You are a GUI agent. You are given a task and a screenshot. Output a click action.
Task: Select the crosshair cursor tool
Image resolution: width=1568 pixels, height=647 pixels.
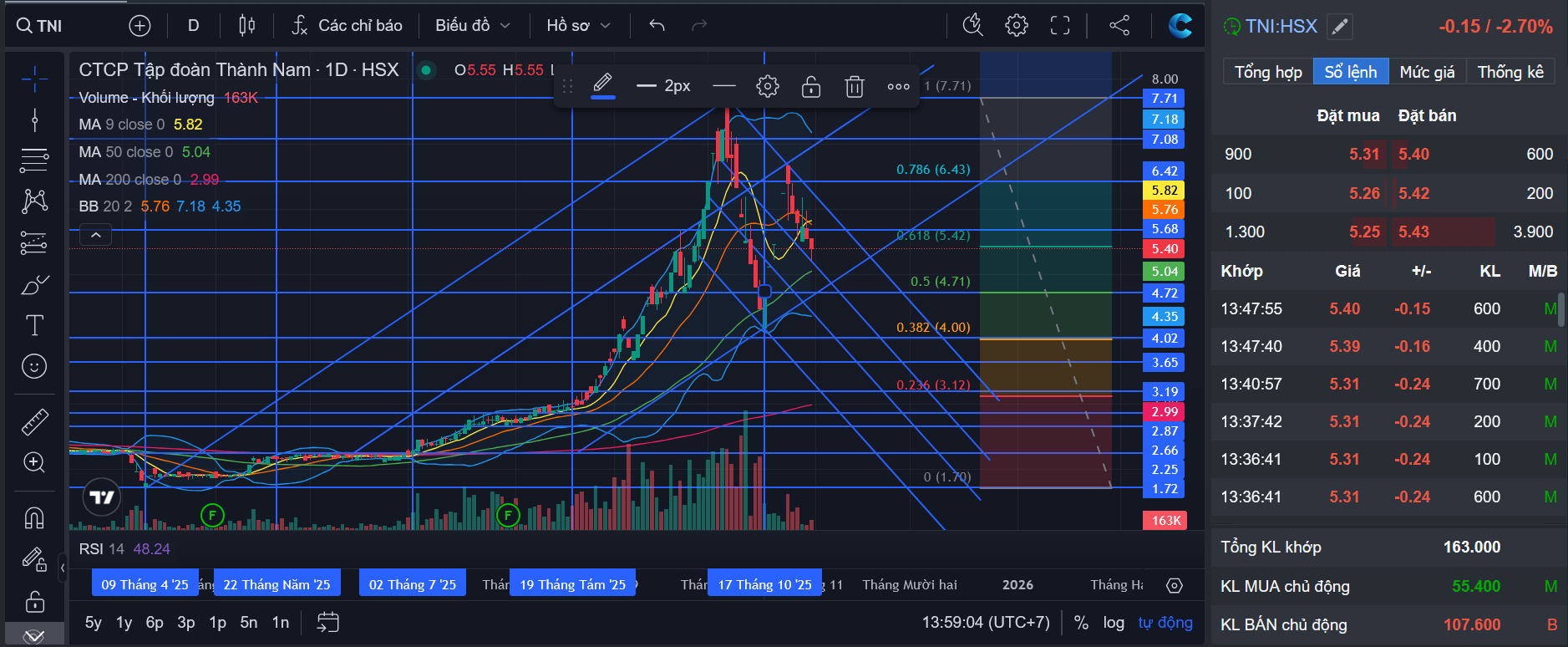(34, 79)
